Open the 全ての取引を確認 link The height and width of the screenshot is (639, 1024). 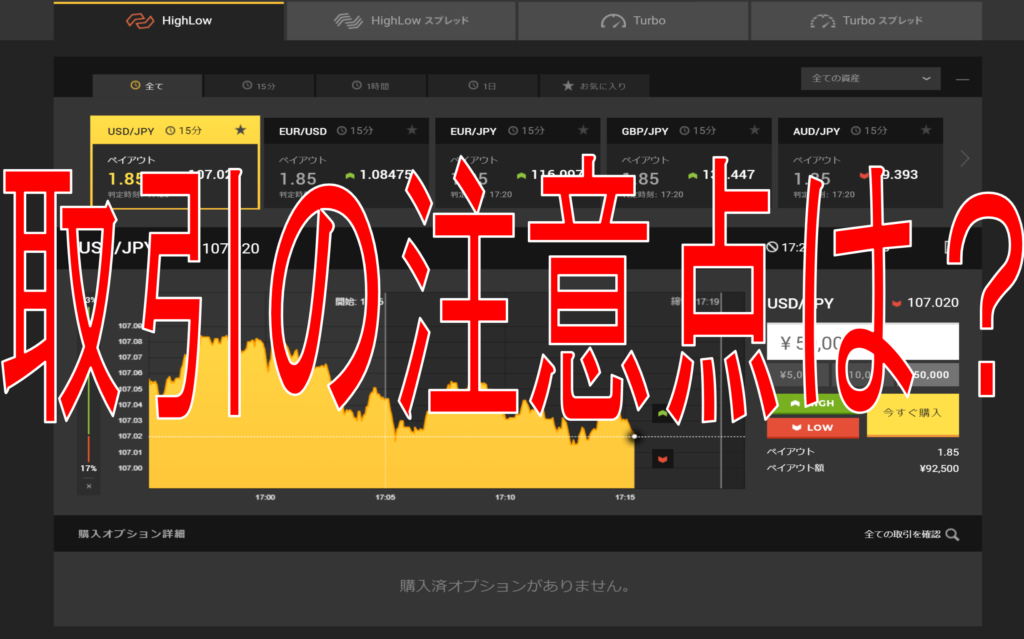pos(912,534)
